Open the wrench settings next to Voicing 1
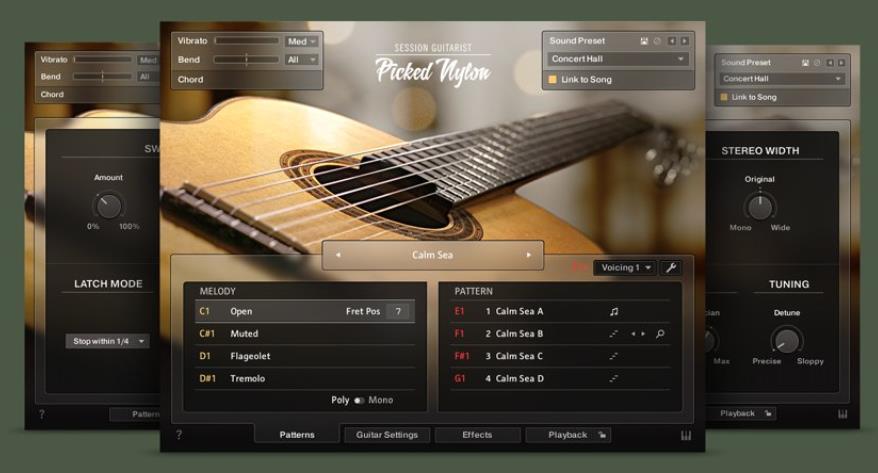The image size is (878, 473). coord(671,268)
